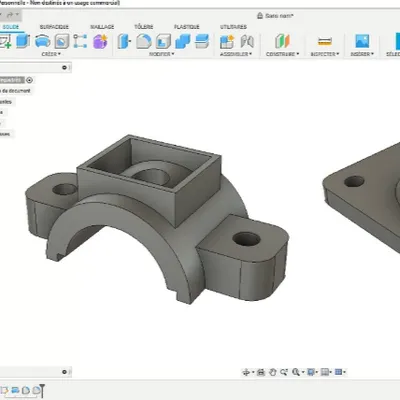Select the Create Sketch tool
Viewport: 400px width, 400px height.
click(x=5, y=41)
